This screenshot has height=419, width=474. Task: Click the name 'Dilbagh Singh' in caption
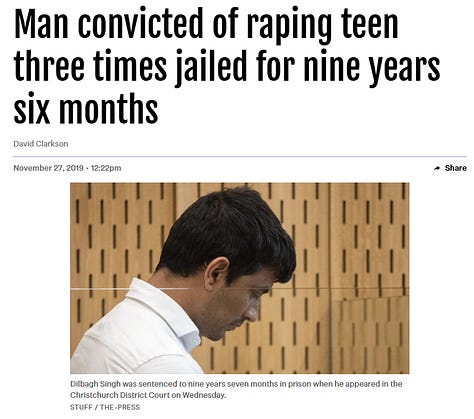[x=95, y=384]
